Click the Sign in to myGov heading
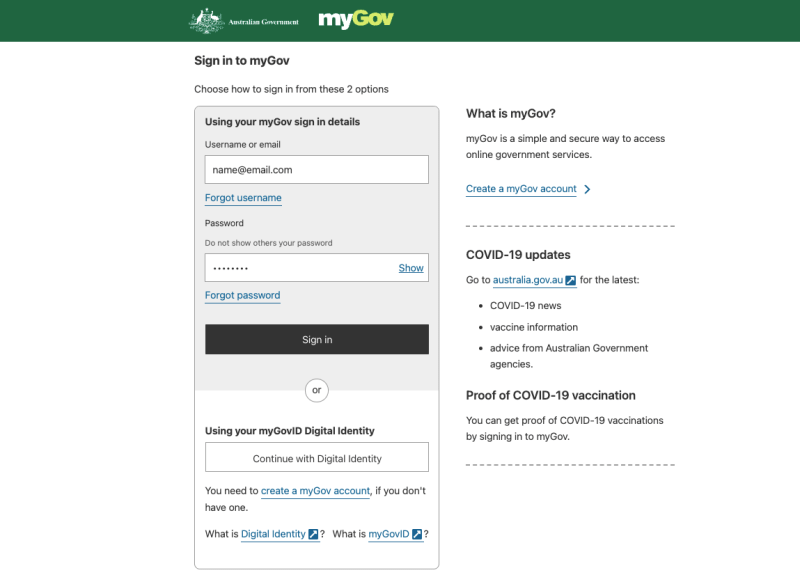The width and height of the screenshot is (800, 584). coord(242,61)
